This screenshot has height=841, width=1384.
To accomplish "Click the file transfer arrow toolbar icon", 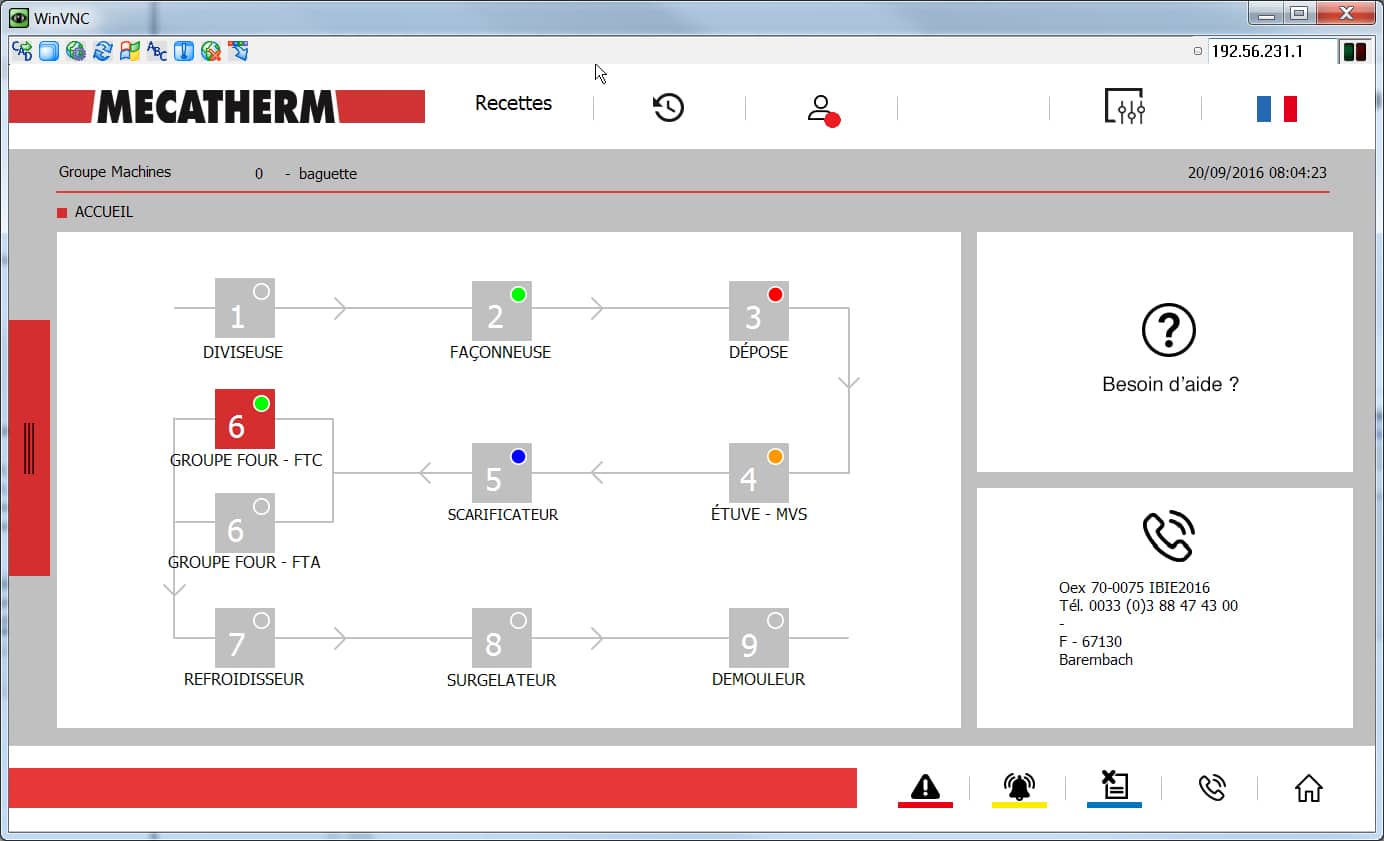I will (238, 51).
